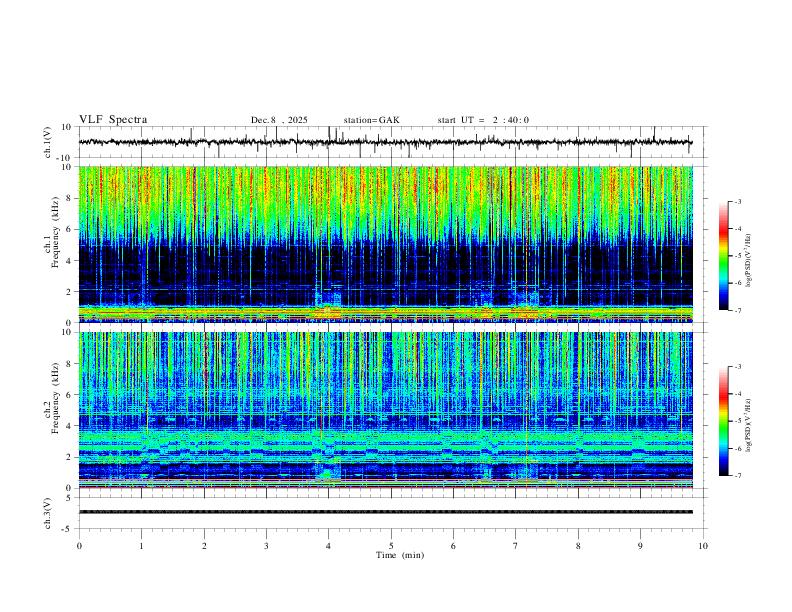
Task: Click upper color bar label '-3'
Action: point(738,201)
